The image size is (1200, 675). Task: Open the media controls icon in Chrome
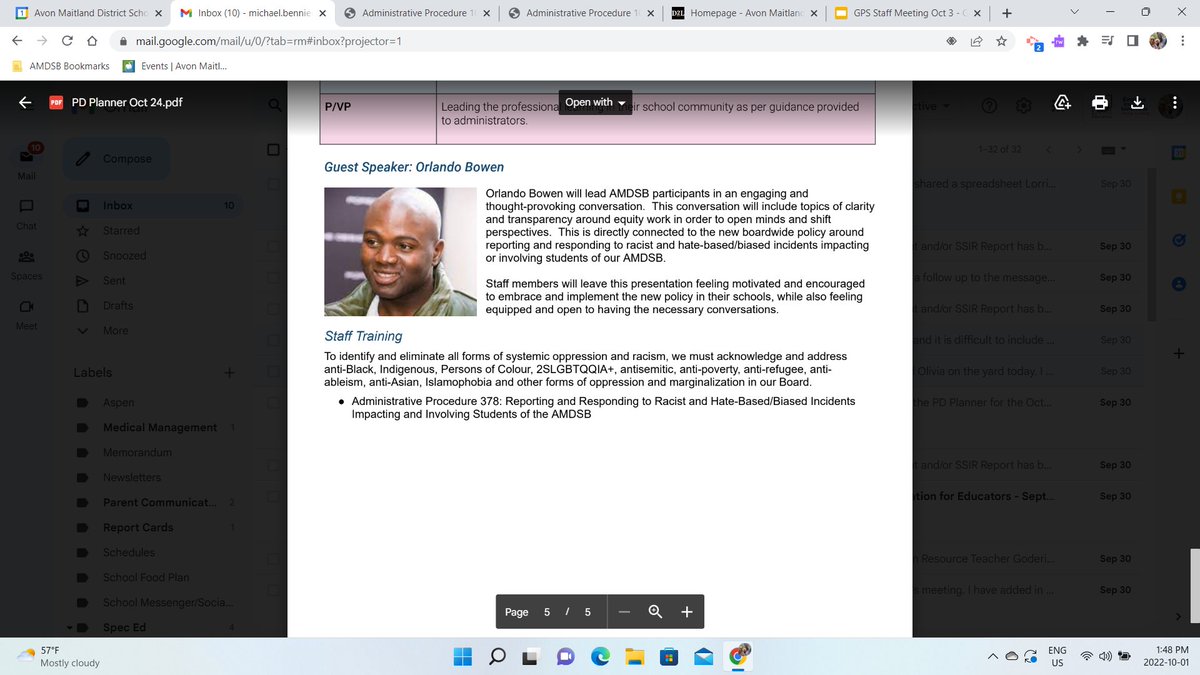[x=1108, y=42]
